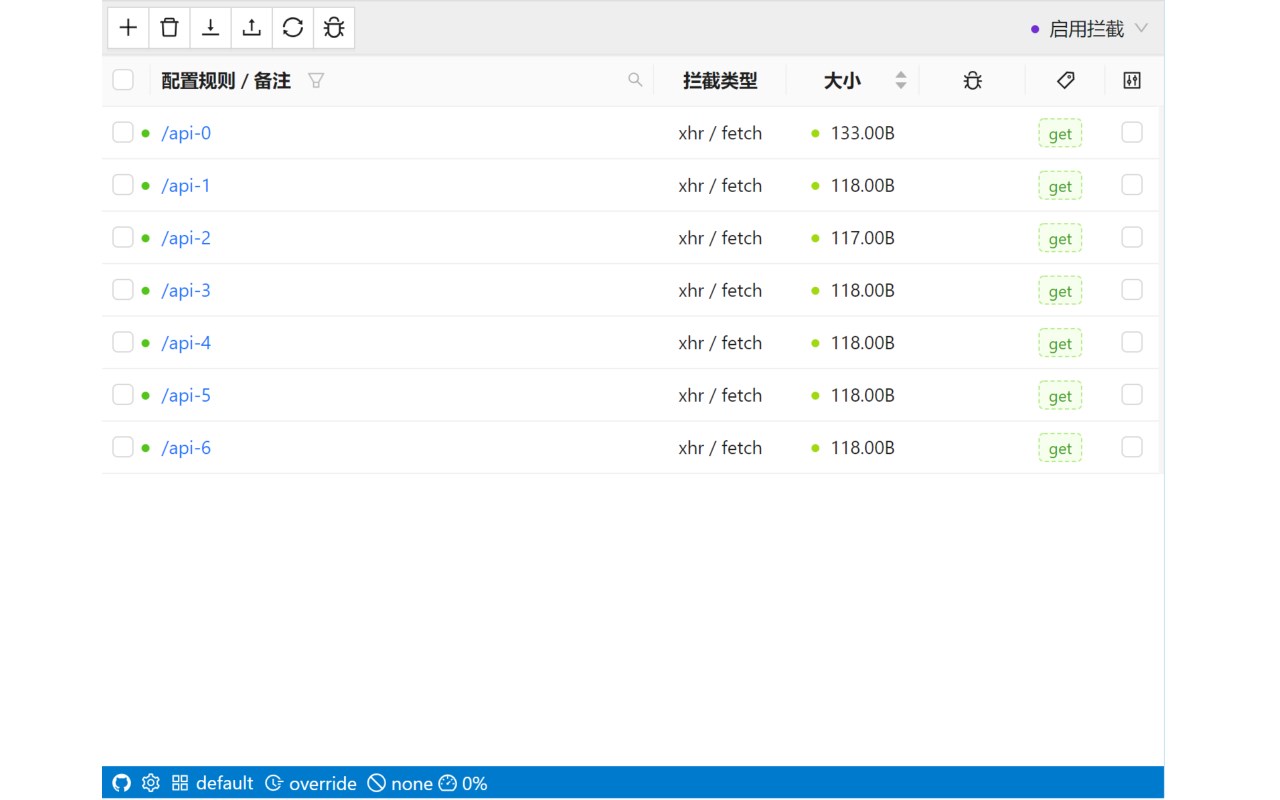The image size is (1280, 800).
Task: Click the get tag in /api-2 row
Action: coord(1060,239)
